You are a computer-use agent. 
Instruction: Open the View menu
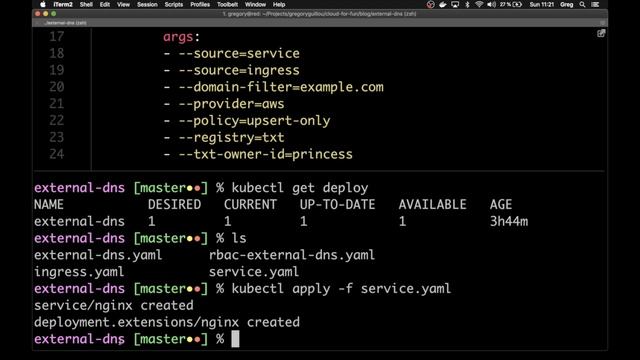tap(123, 4)
